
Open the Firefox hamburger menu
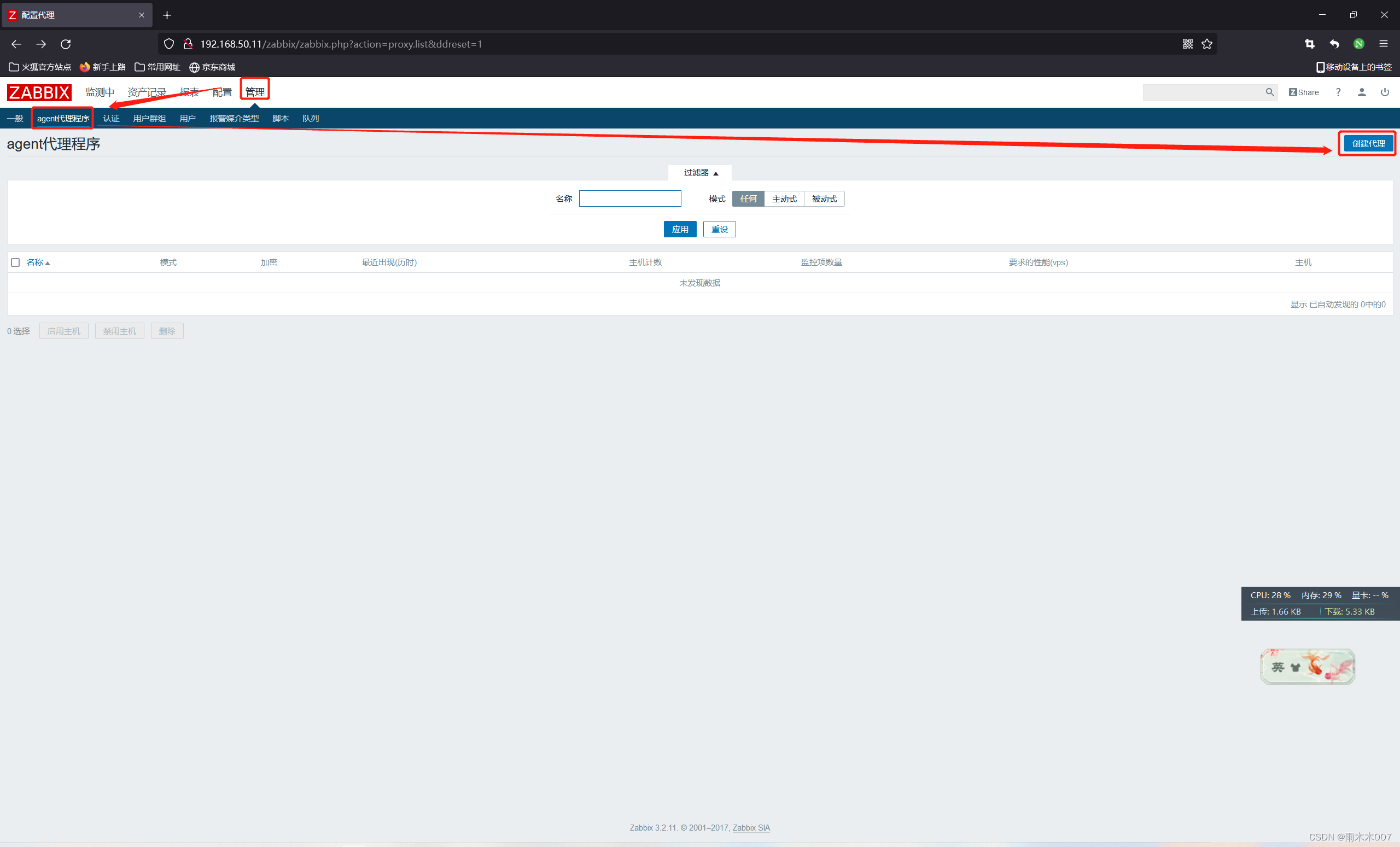[1384, 44]
